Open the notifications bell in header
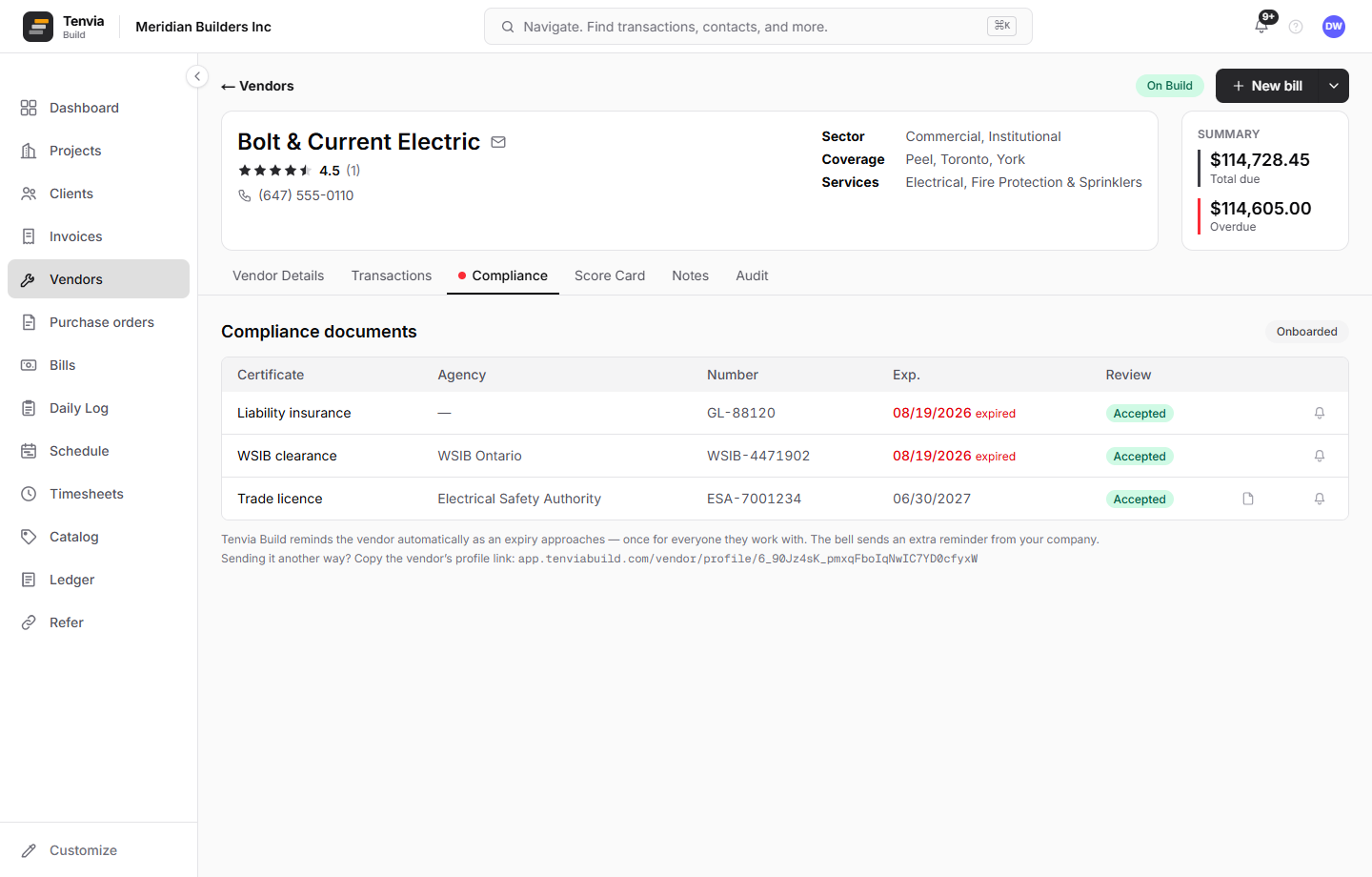Viewport: 1372px width, 877px height. pyautogui.click(x=1261, y=27)
